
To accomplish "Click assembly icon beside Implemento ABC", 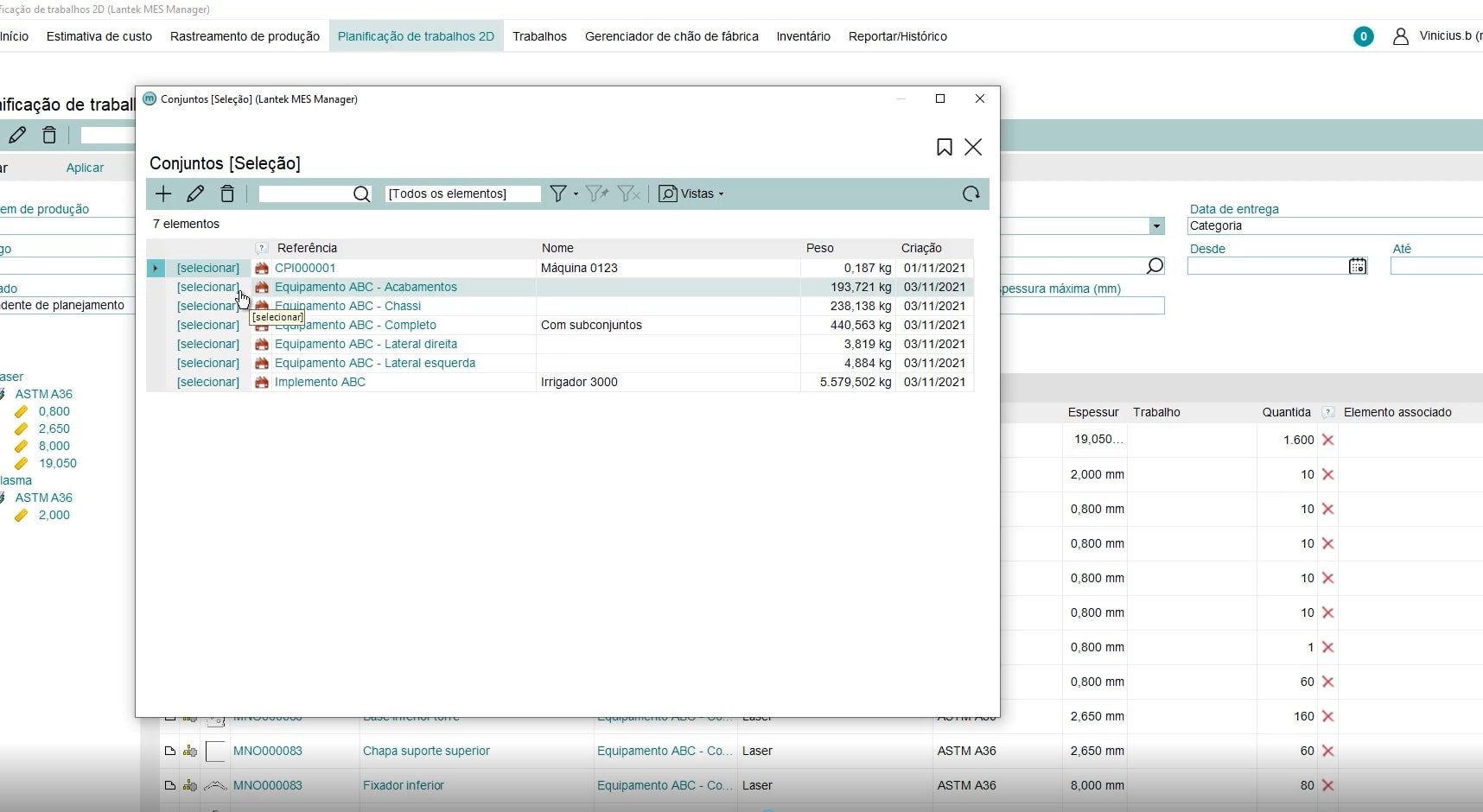I will pyautogui.click(x=262, y=382).
